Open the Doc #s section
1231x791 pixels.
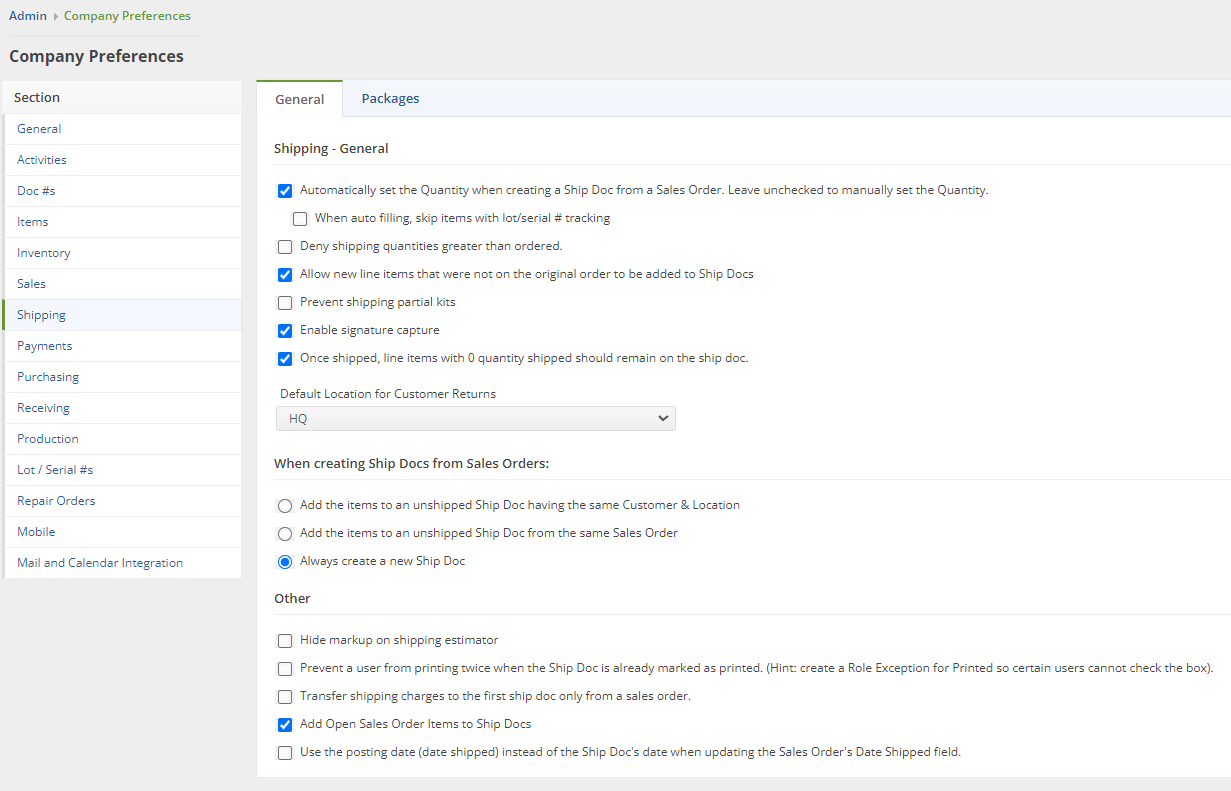click(x=36, y=191)
